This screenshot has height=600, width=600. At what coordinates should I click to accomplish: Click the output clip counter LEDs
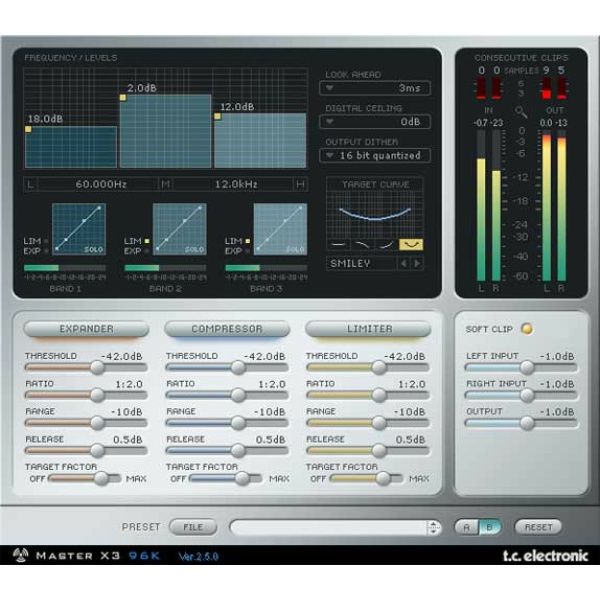click(x=554, y=88)
